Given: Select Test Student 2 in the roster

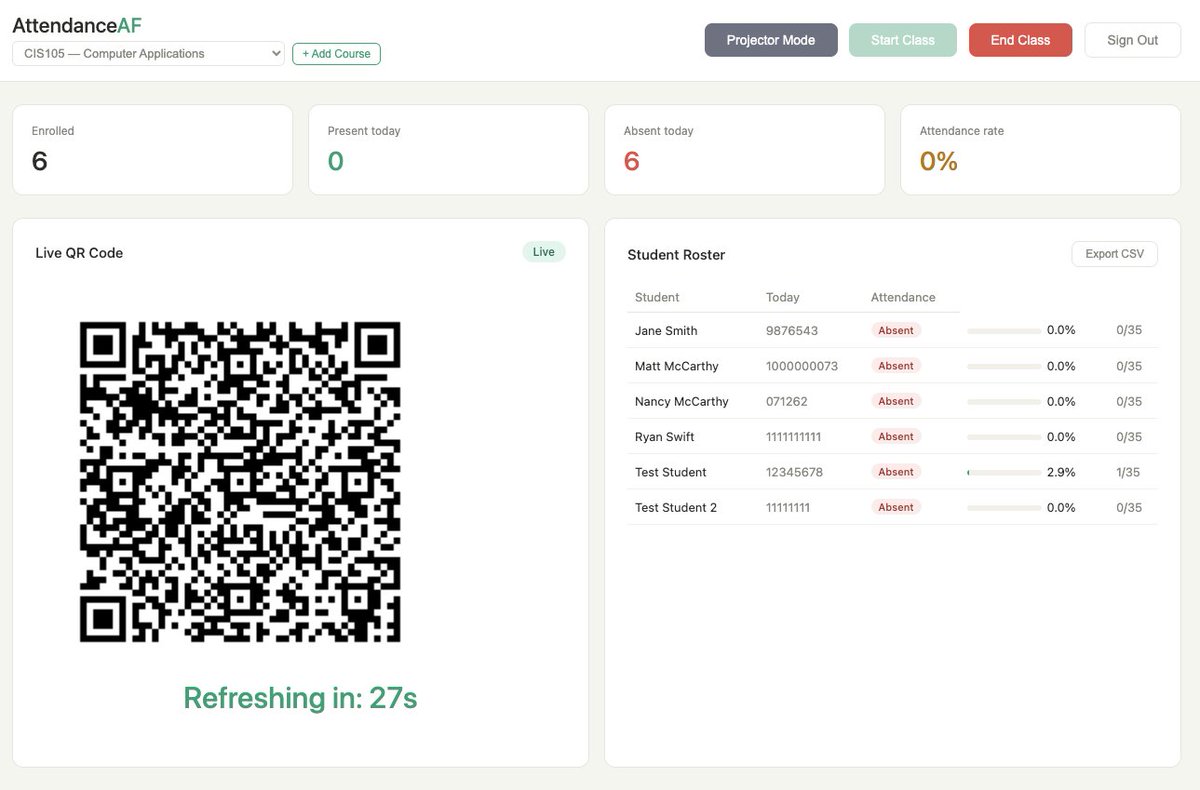Looking at the screenshot, I should pyautogui.click(x=676, y=508).
